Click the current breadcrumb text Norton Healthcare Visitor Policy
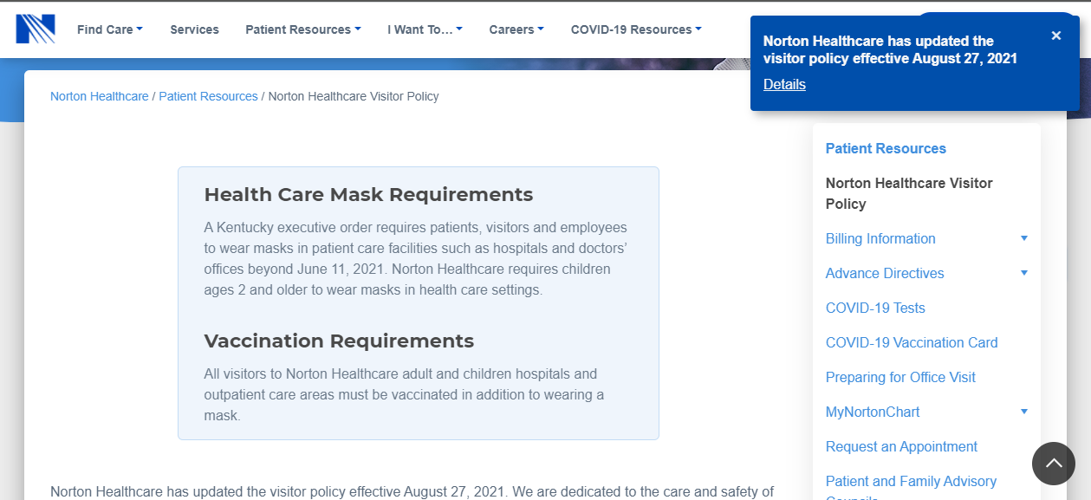 pos(353,96)
